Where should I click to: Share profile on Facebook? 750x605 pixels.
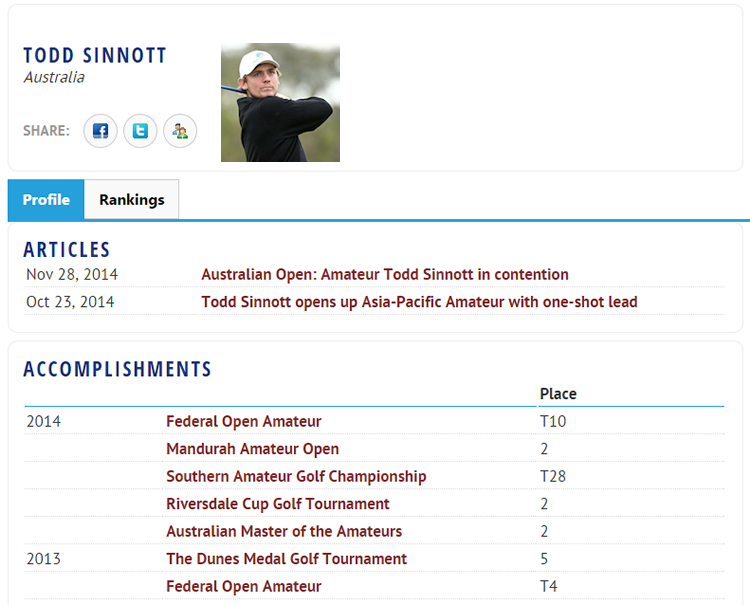click(100, 131)
